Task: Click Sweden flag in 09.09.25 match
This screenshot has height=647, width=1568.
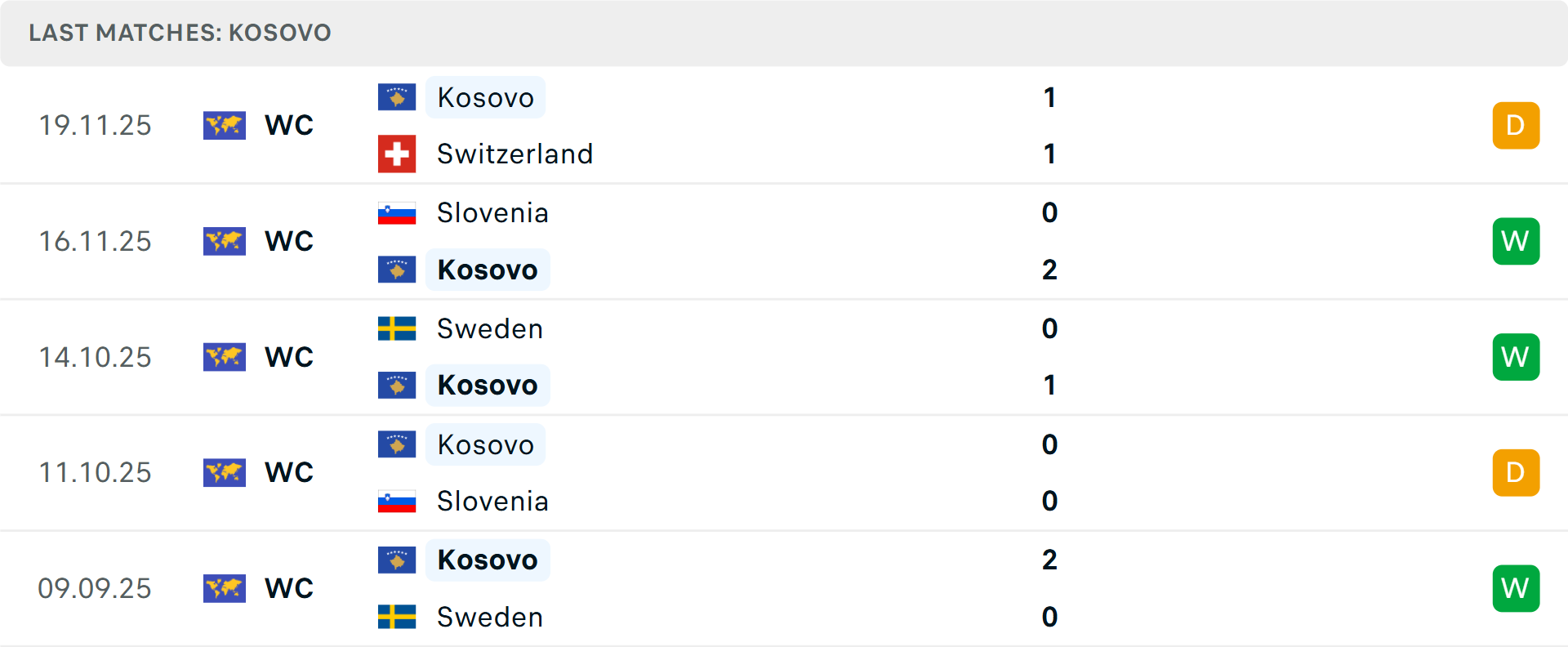Action: [397, 617]
